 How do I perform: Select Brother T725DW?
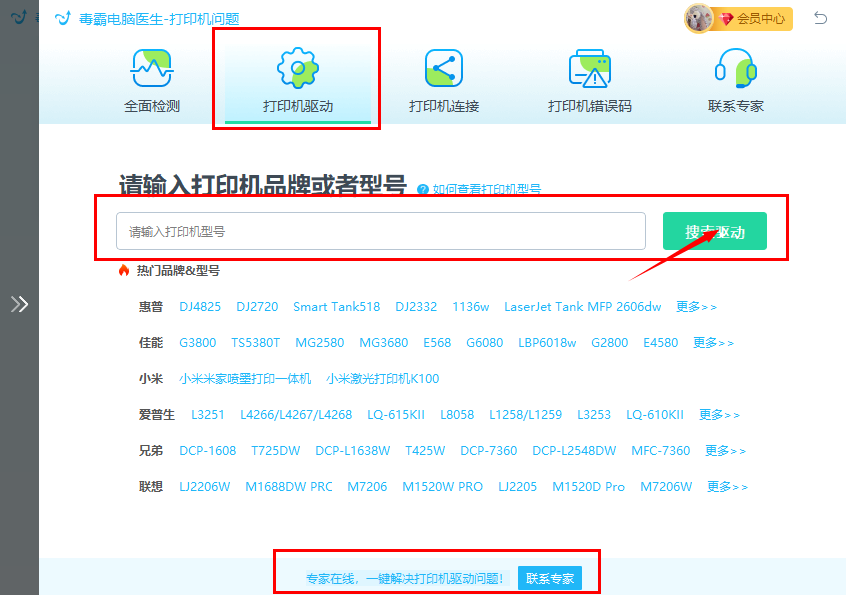coord(276,450)
